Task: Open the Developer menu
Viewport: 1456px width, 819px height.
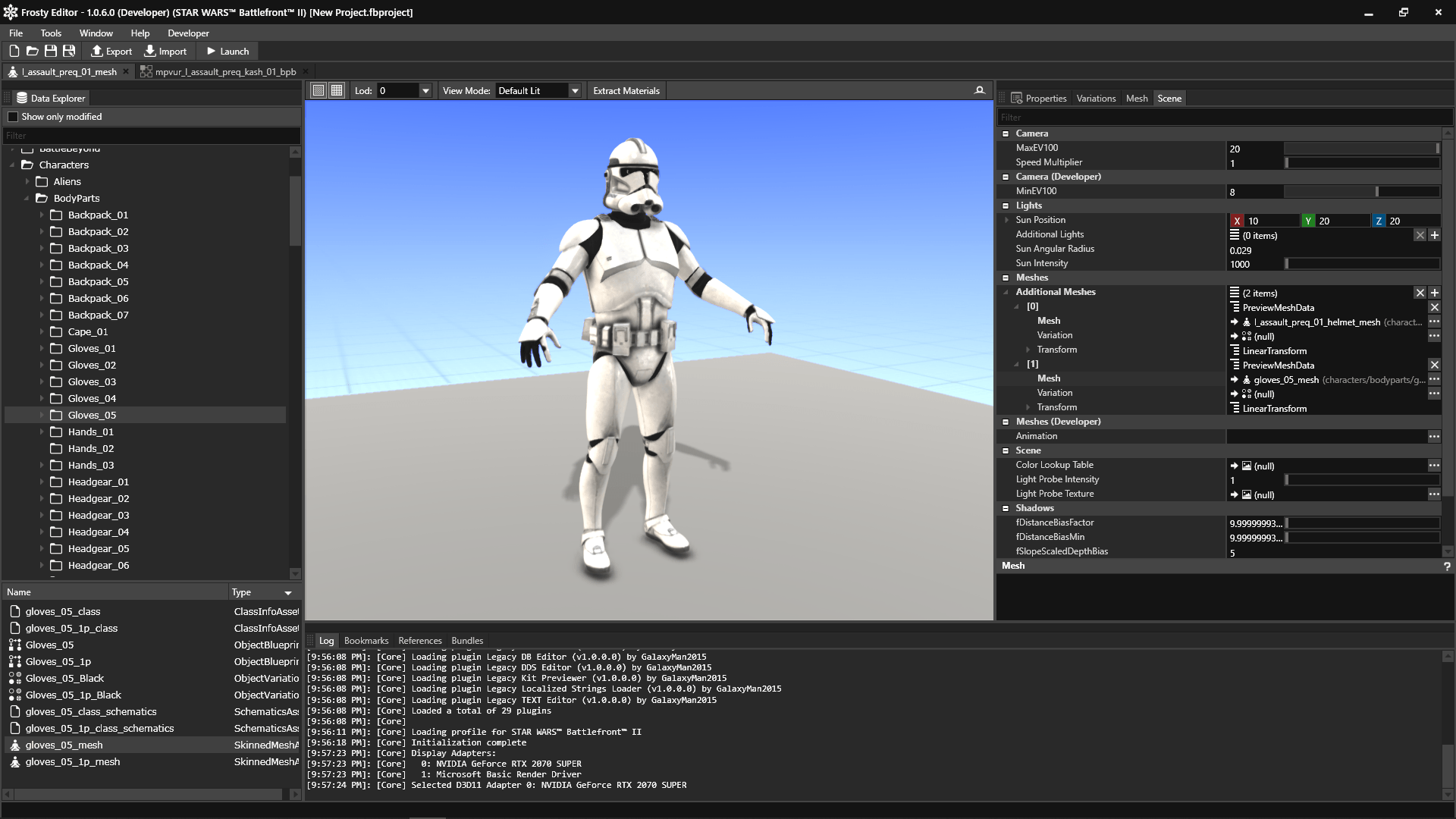Action: (188, 33)
